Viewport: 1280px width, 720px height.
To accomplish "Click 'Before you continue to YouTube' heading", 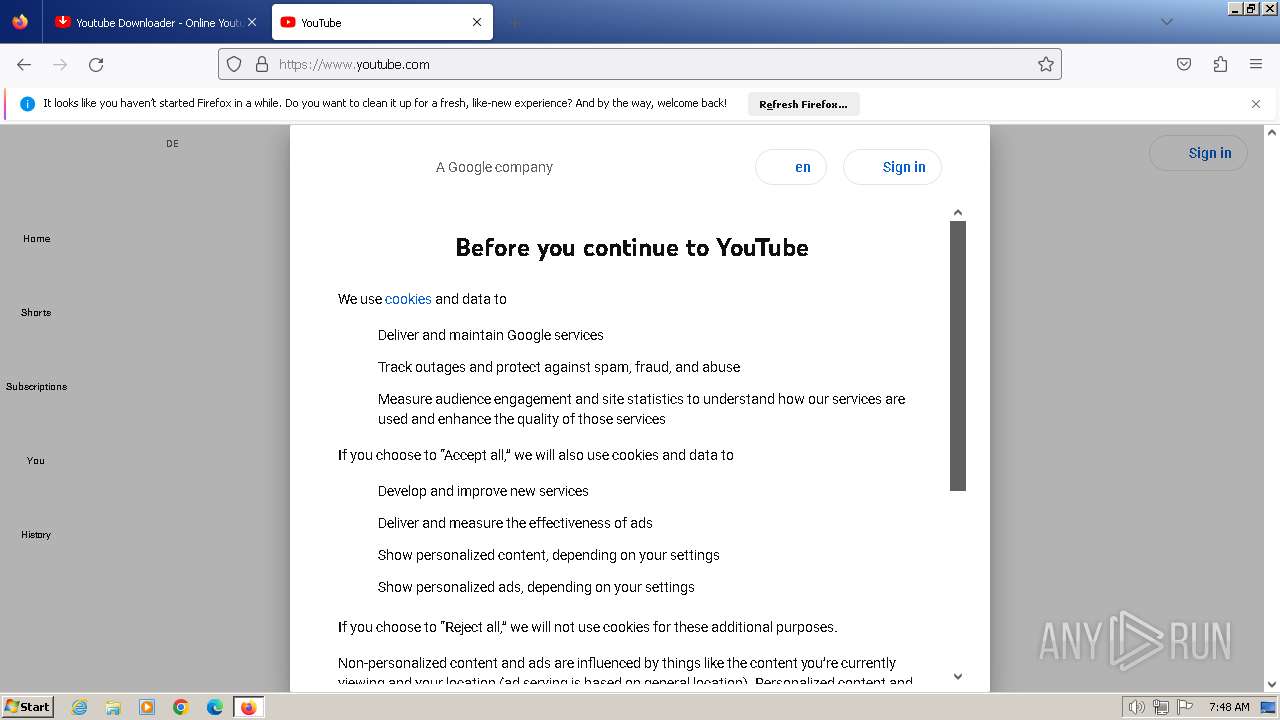I will click(632, 247).
